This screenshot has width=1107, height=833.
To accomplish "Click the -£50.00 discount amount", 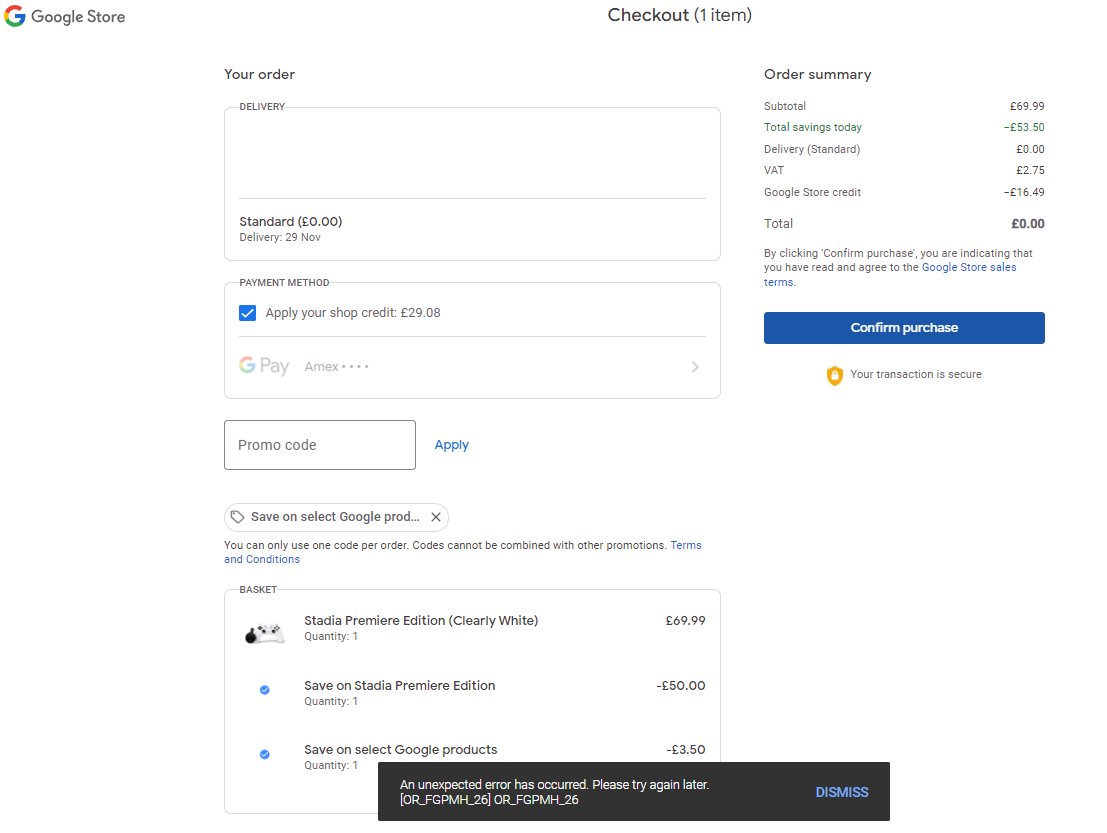I will click(x=681, y=685).
